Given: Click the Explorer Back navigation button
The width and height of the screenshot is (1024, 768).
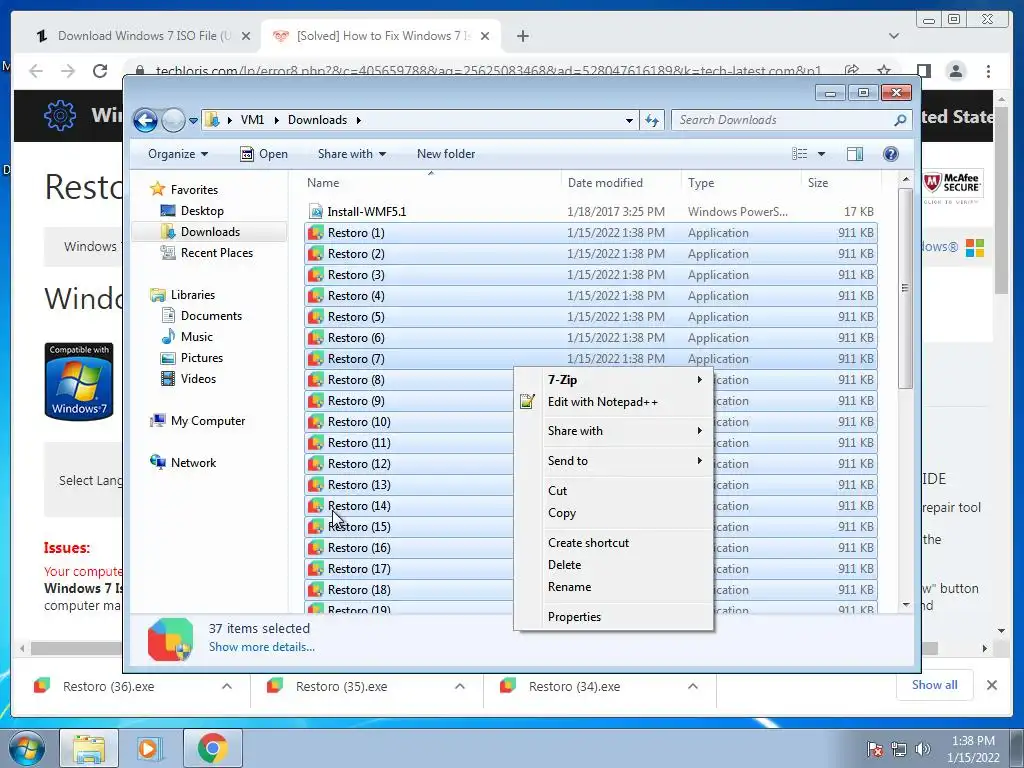Looking at the screenshot, I should 145,120.
